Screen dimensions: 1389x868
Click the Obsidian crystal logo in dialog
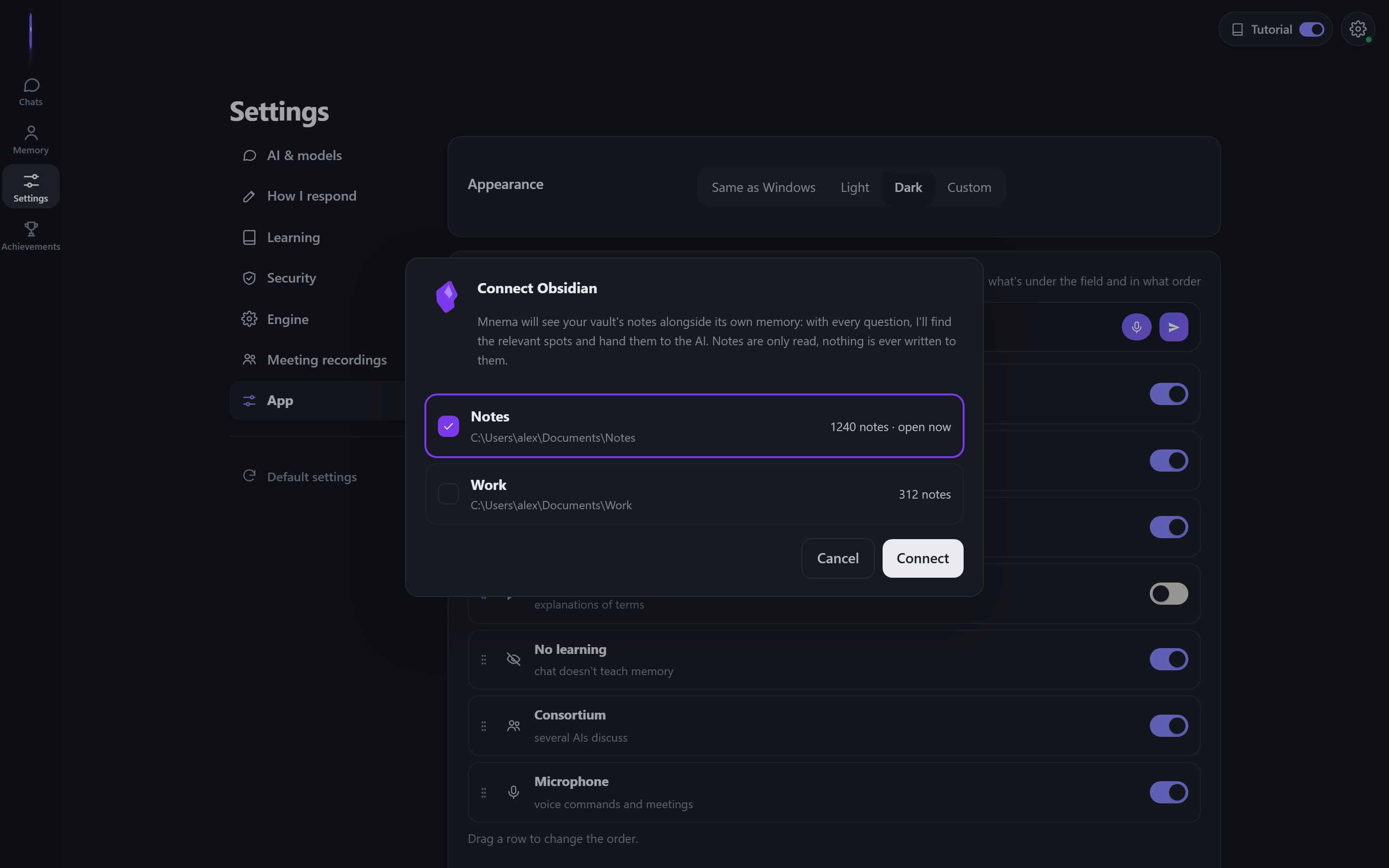click(x=447, y=297)
